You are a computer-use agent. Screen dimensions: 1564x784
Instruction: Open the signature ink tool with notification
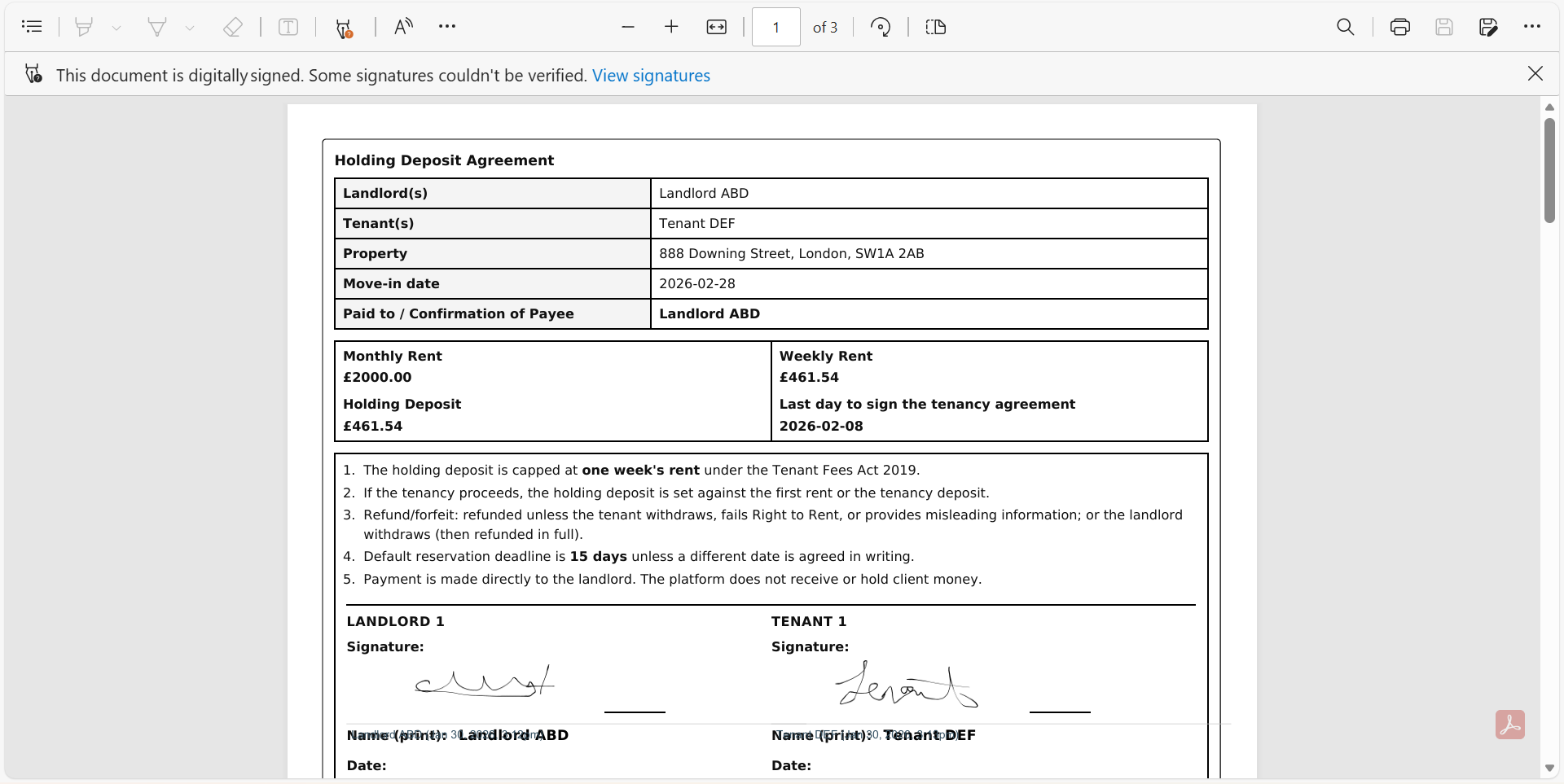(343, 27)
